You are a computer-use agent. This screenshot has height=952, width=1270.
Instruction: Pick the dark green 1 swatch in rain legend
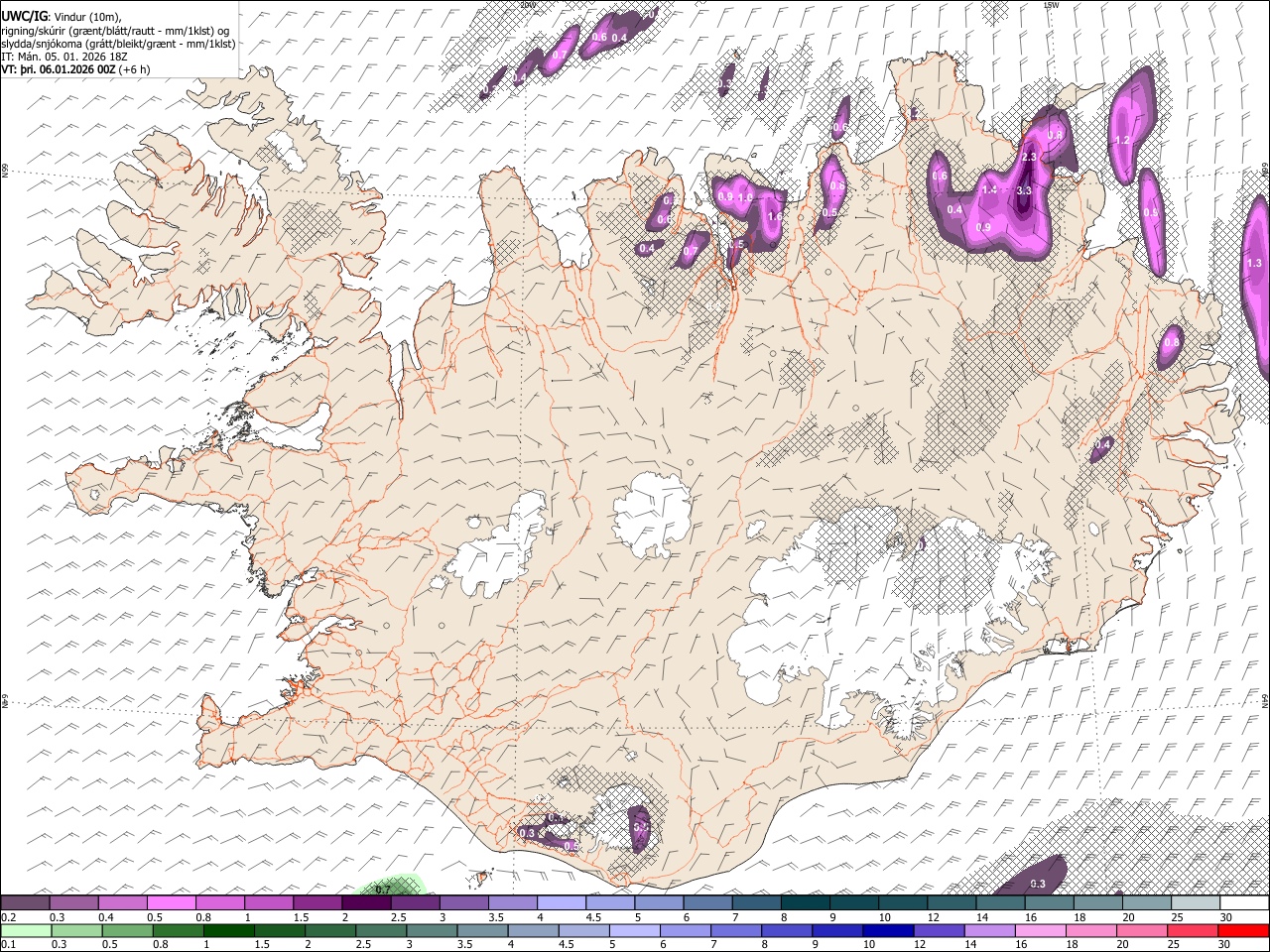(229, 930)
